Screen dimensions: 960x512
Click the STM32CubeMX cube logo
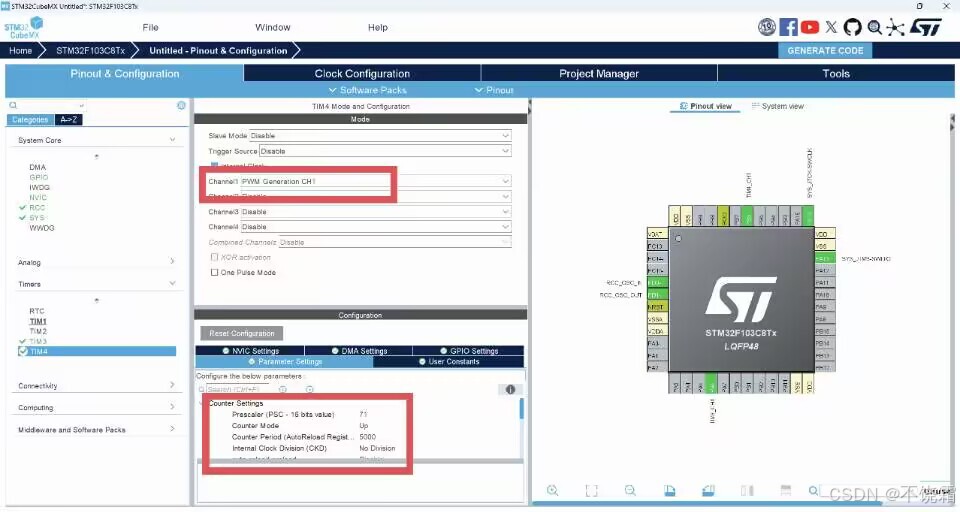click(x=24, y=27)
